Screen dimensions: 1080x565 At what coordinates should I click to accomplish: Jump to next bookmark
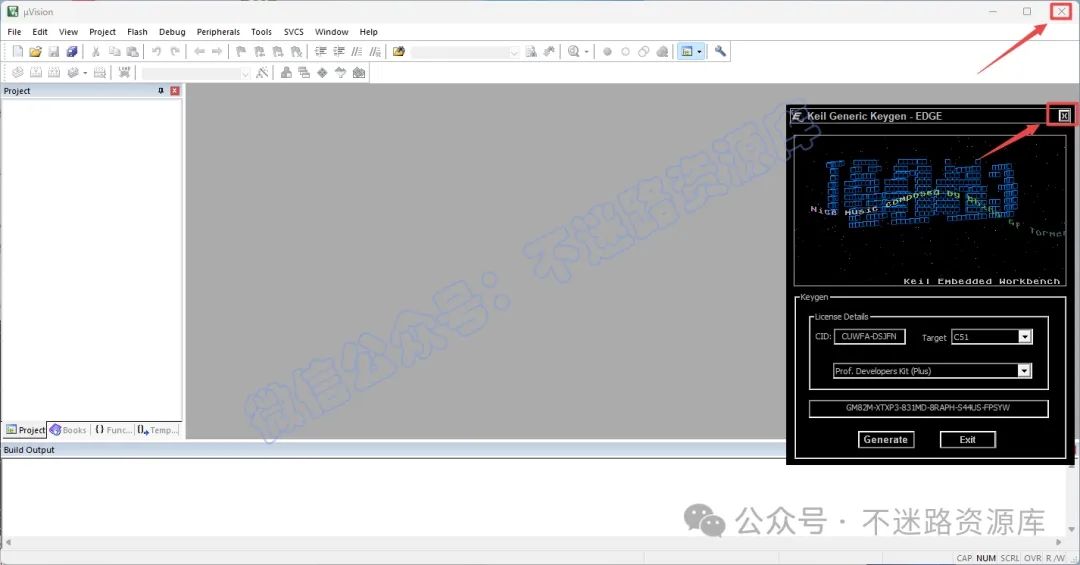tap(278, 52)
